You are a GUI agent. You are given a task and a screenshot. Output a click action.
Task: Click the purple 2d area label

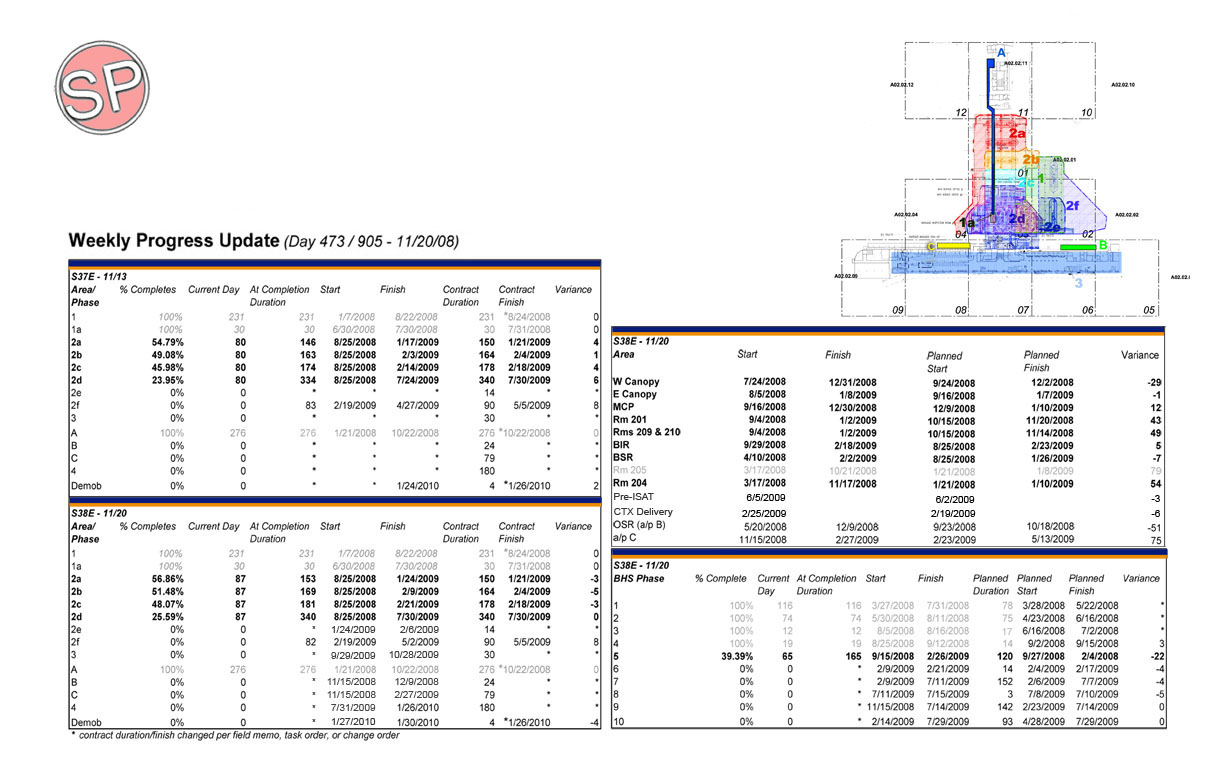pyautogui.click(x=1017, y=219)
